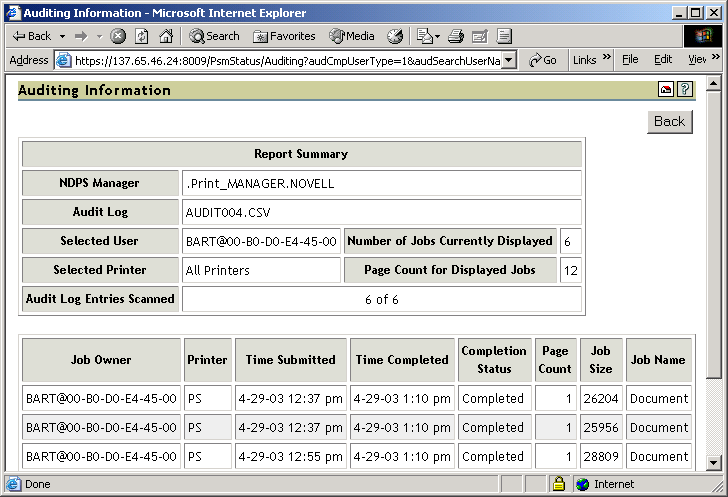Go back using the browser Back toolbar arrow

pyautogui.click(x=31, y=36)
